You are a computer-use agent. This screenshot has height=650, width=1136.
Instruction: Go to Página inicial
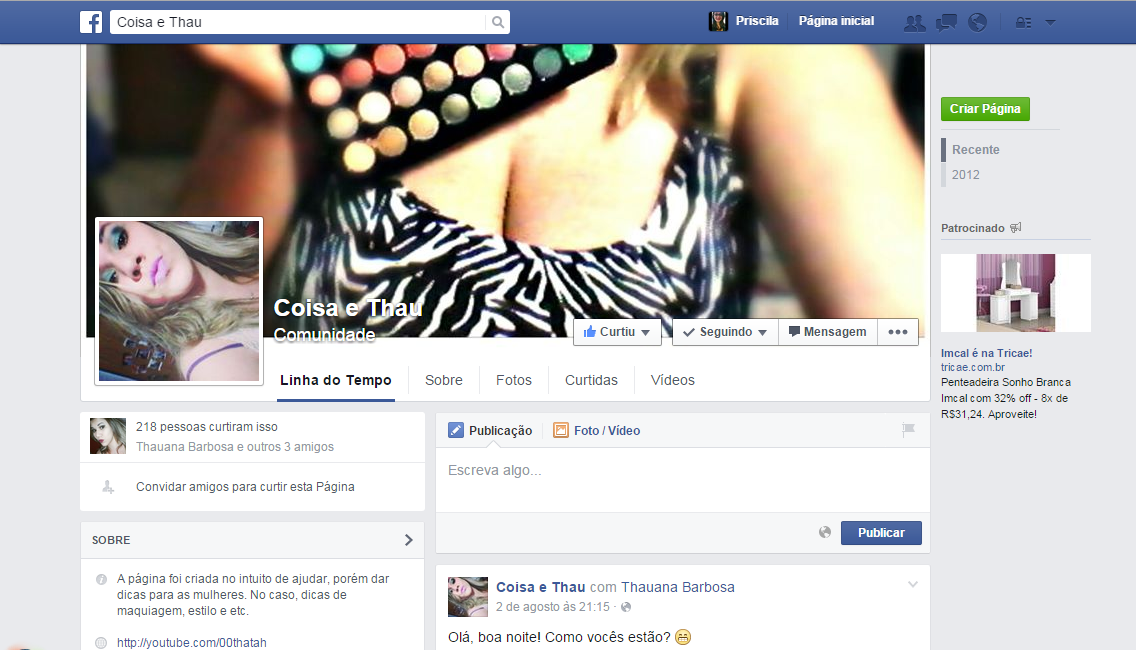[x=836, y=21]
